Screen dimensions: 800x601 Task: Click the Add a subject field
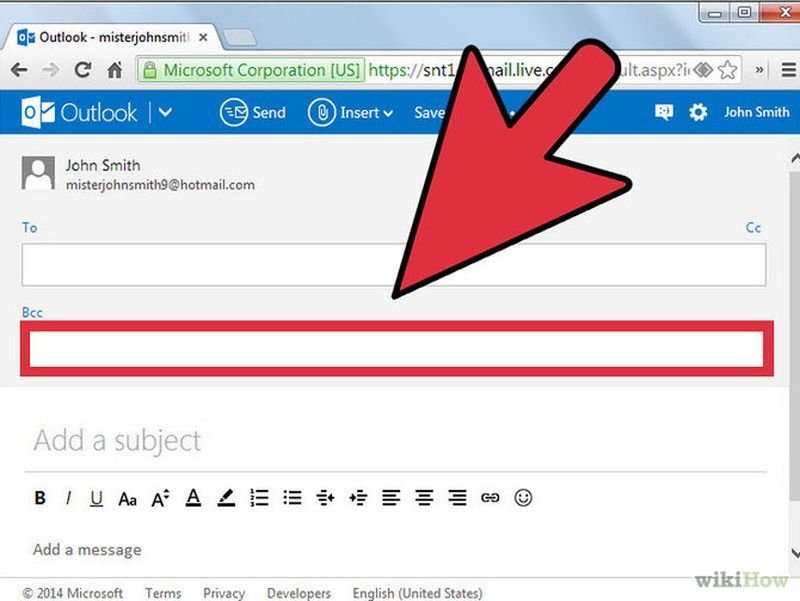click(395, 441)
